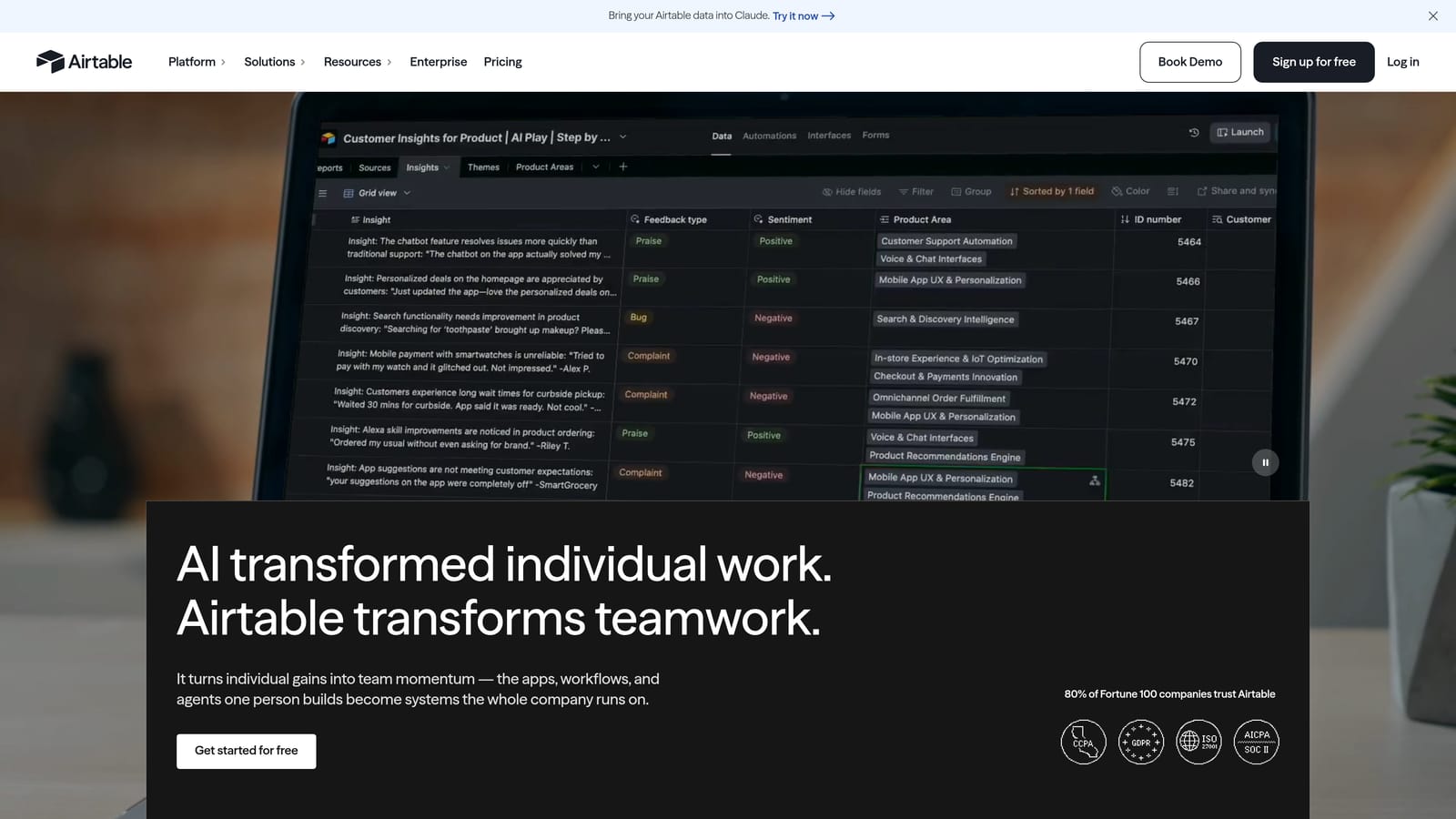This screenshot has height=819, width=1456.
Task: Open the Product Areas table tab
Action: click(x=544, y=167)
